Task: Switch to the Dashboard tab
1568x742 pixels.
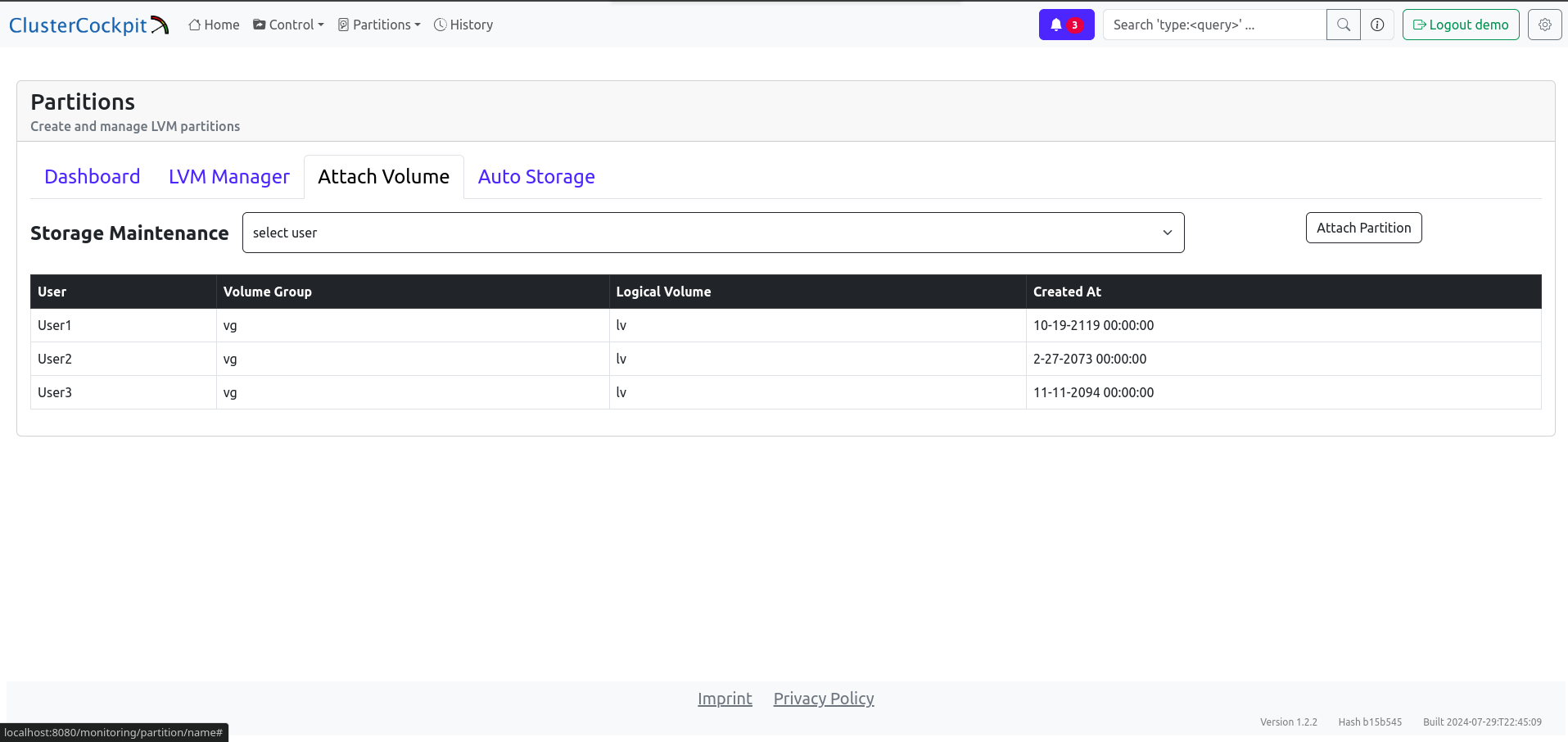Action: click(x=92, y=177)
